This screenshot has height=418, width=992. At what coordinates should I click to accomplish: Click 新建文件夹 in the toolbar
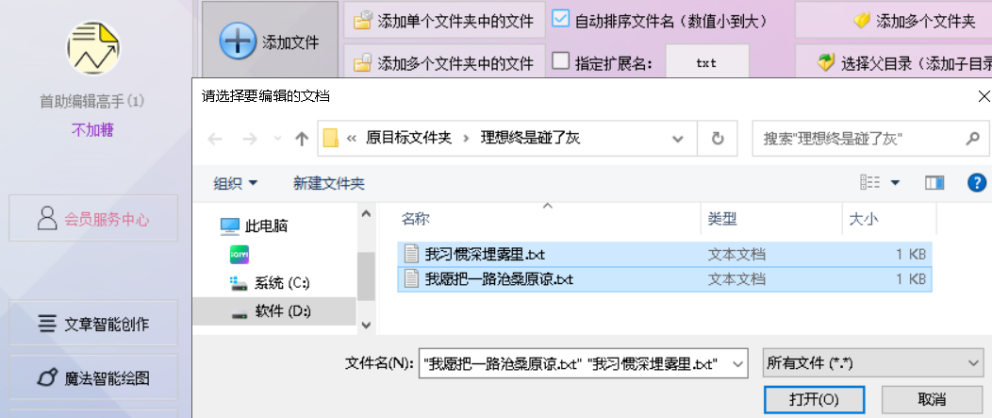(329, 183)
